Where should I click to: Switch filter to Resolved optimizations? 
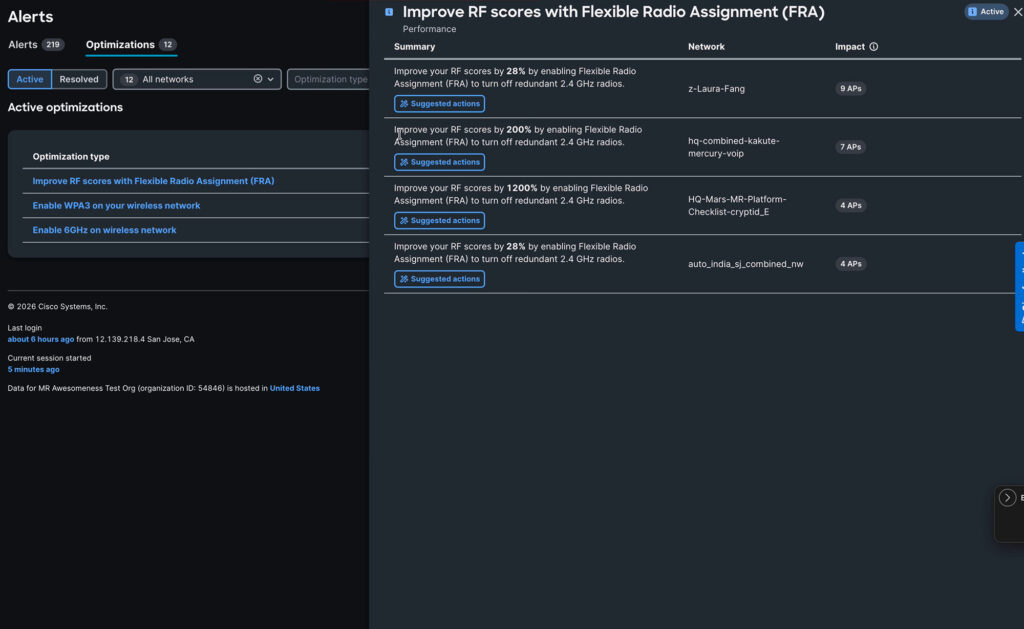79,79
